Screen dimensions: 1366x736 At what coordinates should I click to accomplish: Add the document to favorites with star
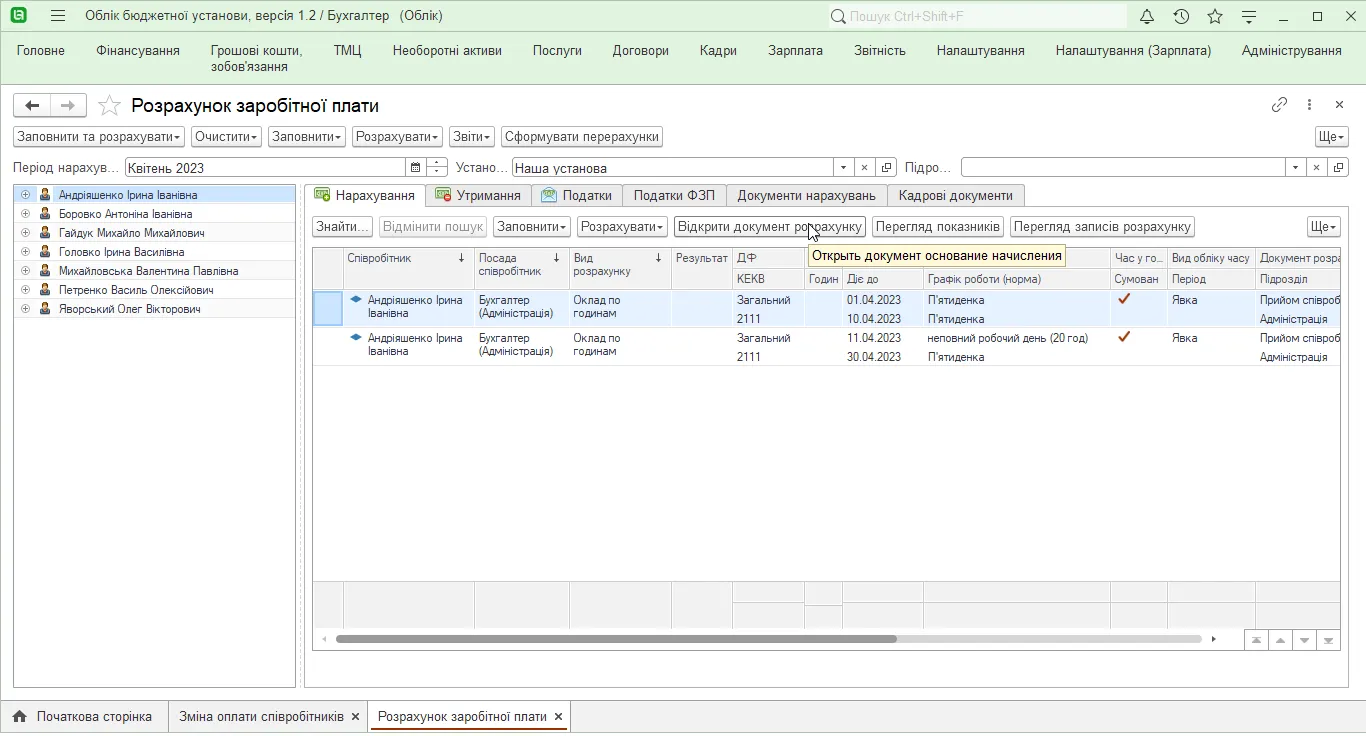(110, 106)
